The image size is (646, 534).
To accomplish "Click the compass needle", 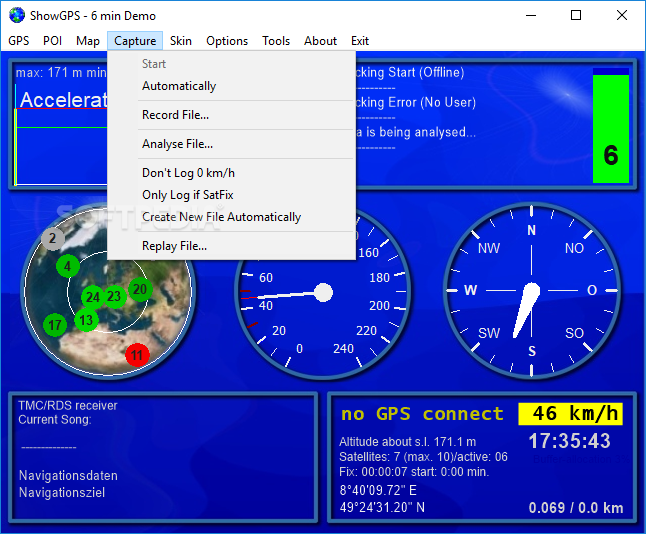I will point(527,310).
